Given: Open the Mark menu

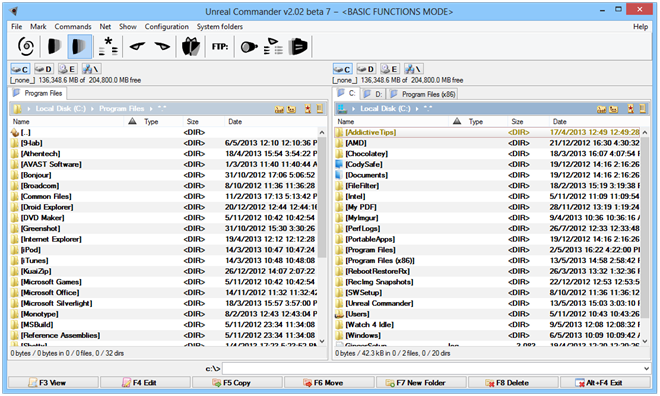Looking at the screenshot, I should [x=38, y=27].
